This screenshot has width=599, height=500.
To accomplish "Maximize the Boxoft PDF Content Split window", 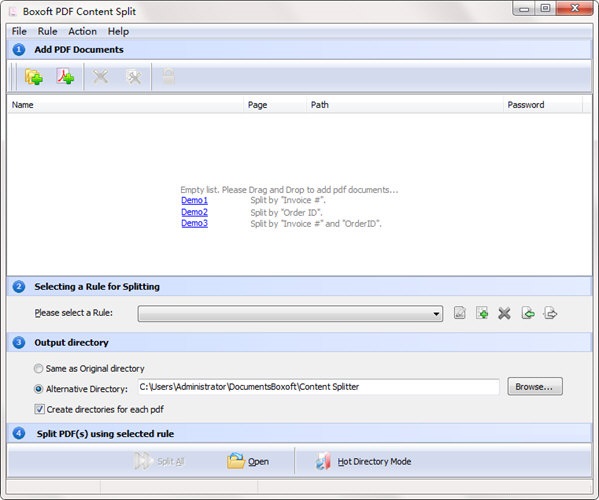I will pos(546,8).
